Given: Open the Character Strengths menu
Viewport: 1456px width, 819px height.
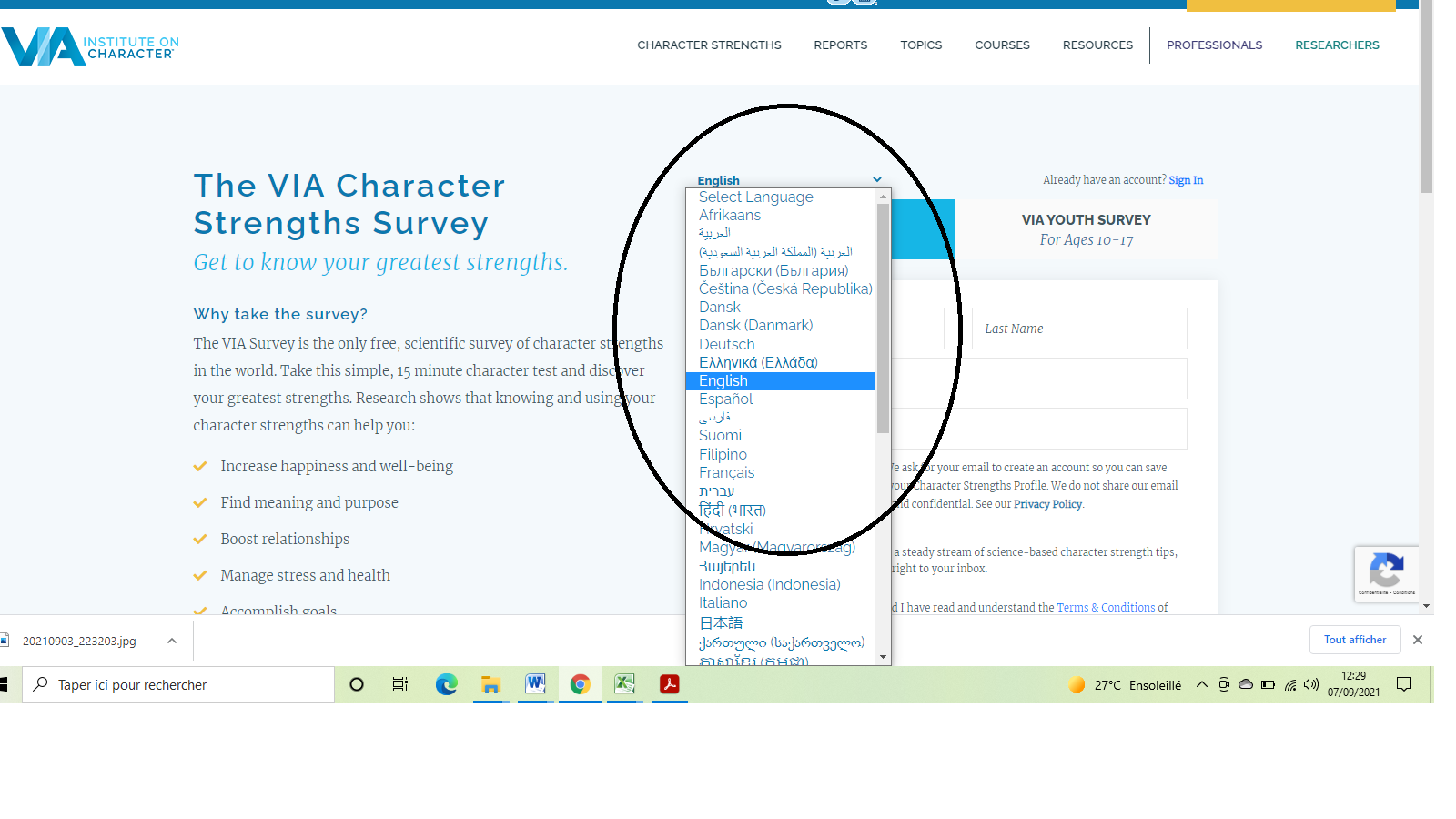Looking at the screenshot, I should tap(709, 45).
